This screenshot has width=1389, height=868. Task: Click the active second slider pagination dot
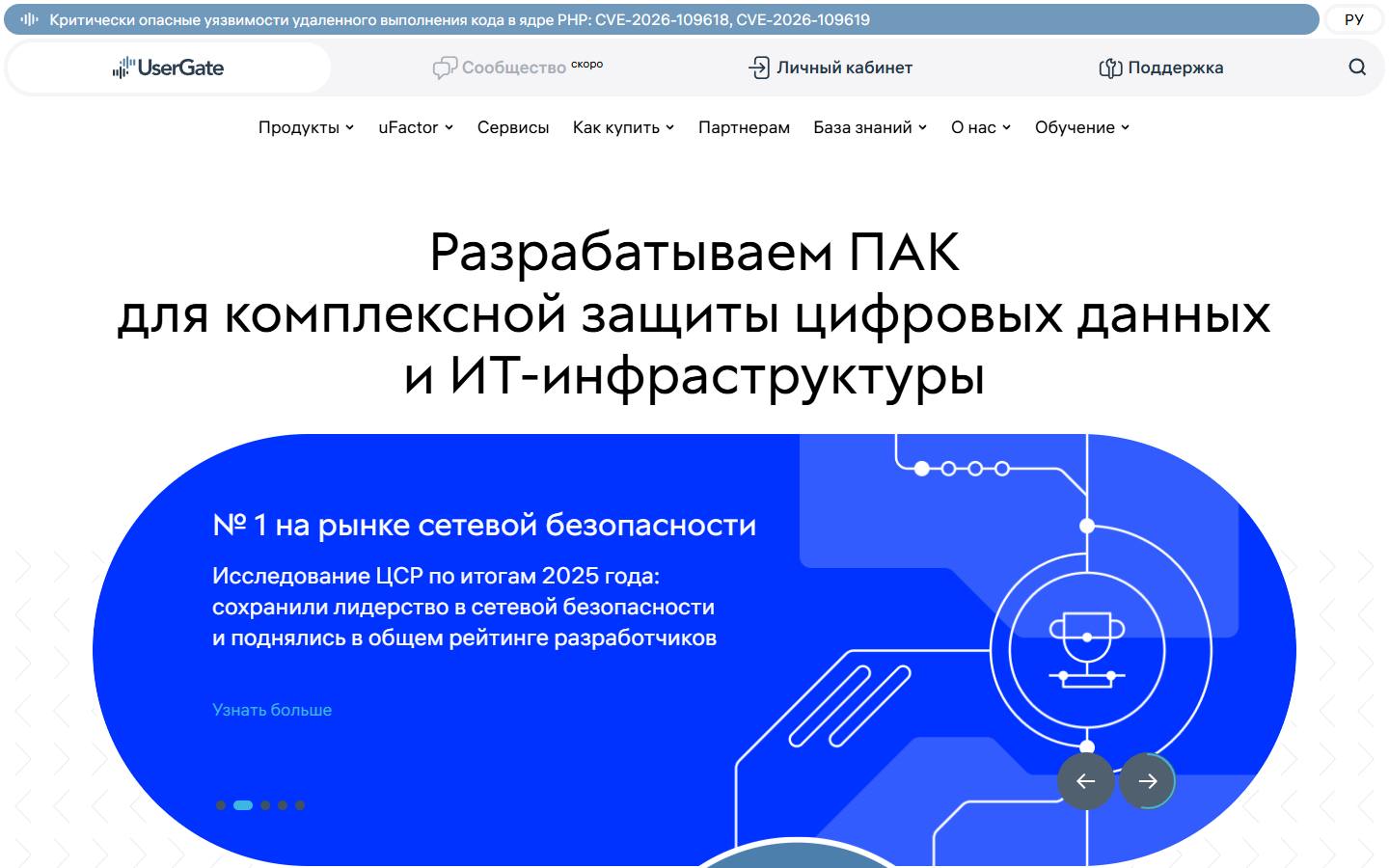point(243,805)
